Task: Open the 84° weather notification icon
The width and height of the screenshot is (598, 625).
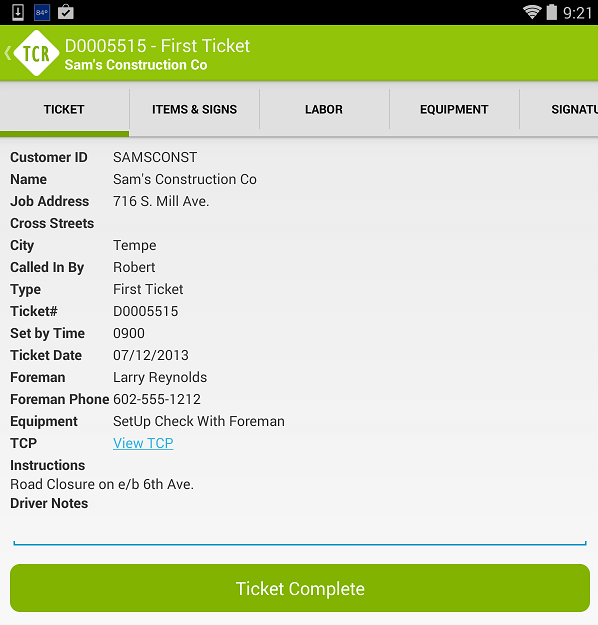Action: (x=42, y=12)
